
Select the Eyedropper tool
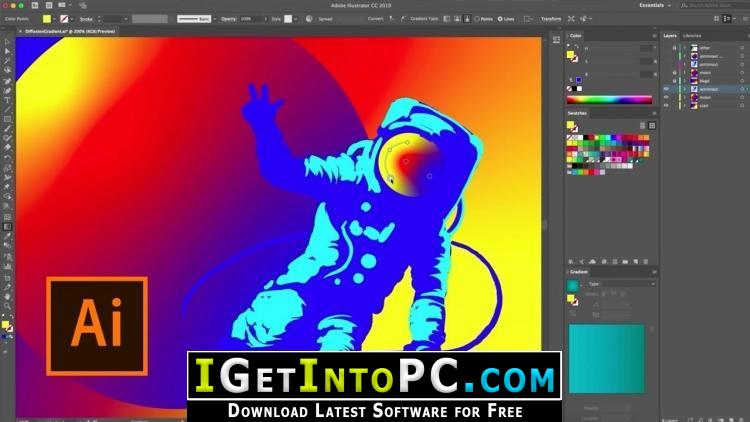tap(7, 236)
